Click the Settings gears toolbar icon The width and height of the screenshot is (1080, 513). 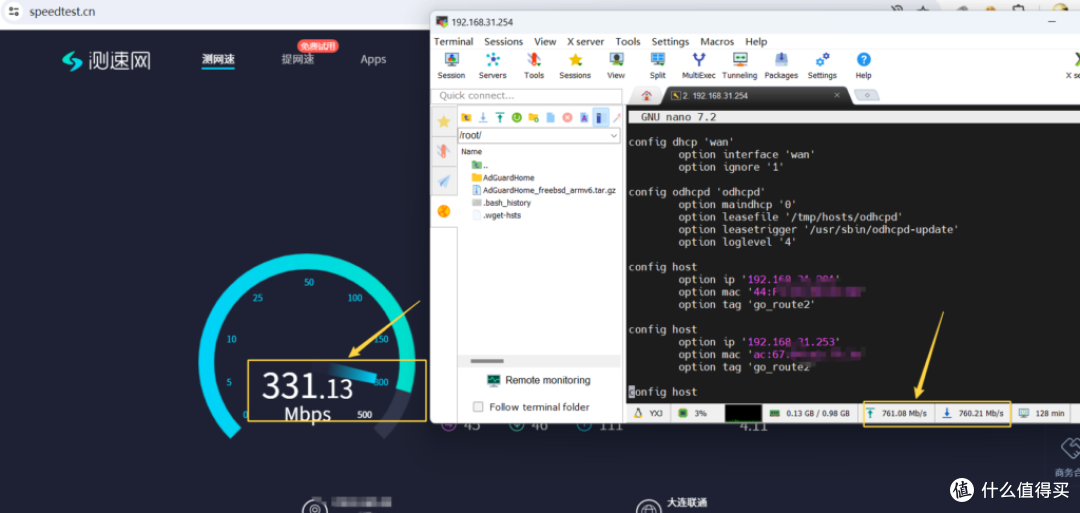tap(822, 66)
